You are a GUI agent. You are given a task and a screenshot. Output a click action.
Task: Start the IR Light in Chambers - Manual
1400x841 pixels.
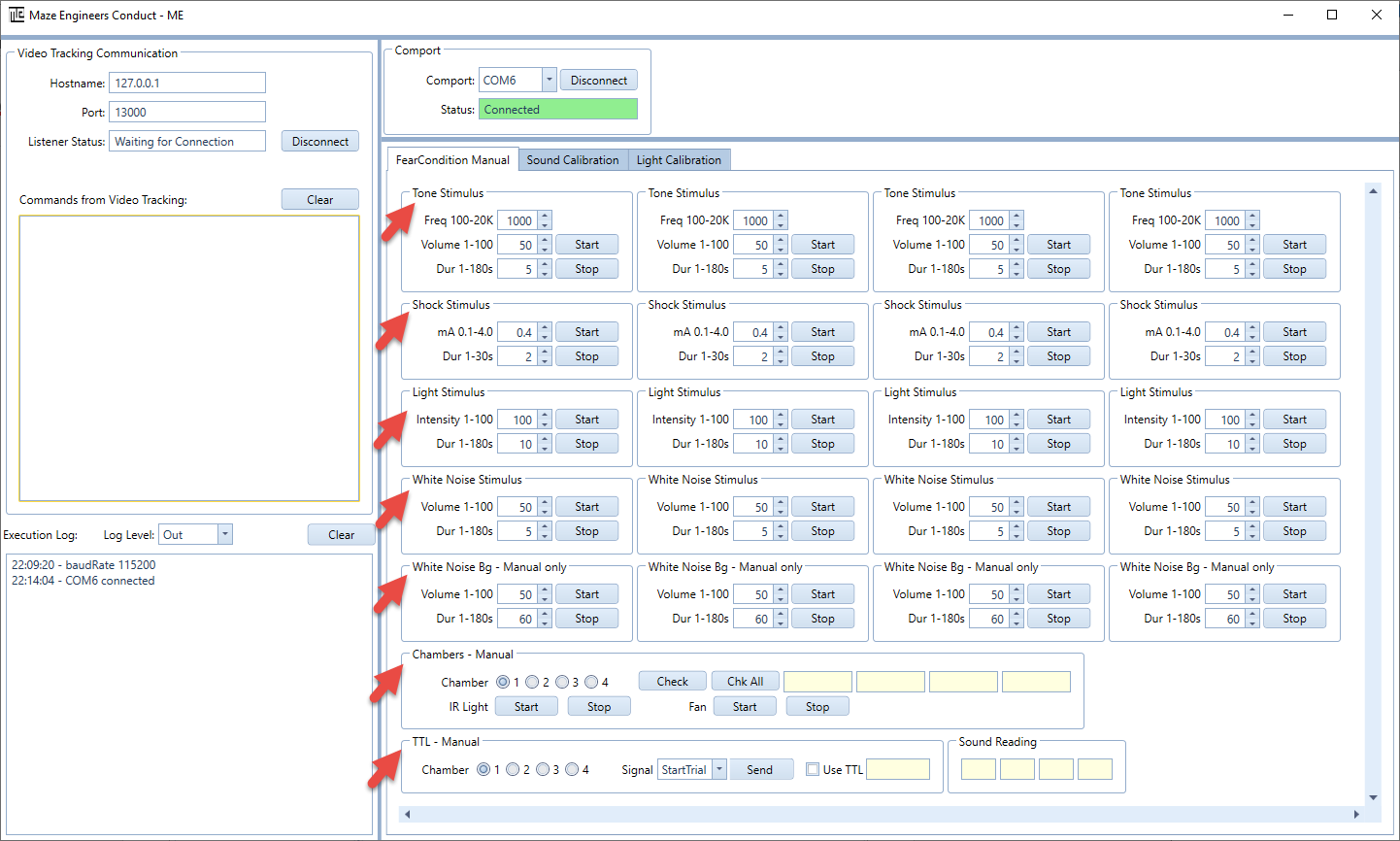coord(526,706)
